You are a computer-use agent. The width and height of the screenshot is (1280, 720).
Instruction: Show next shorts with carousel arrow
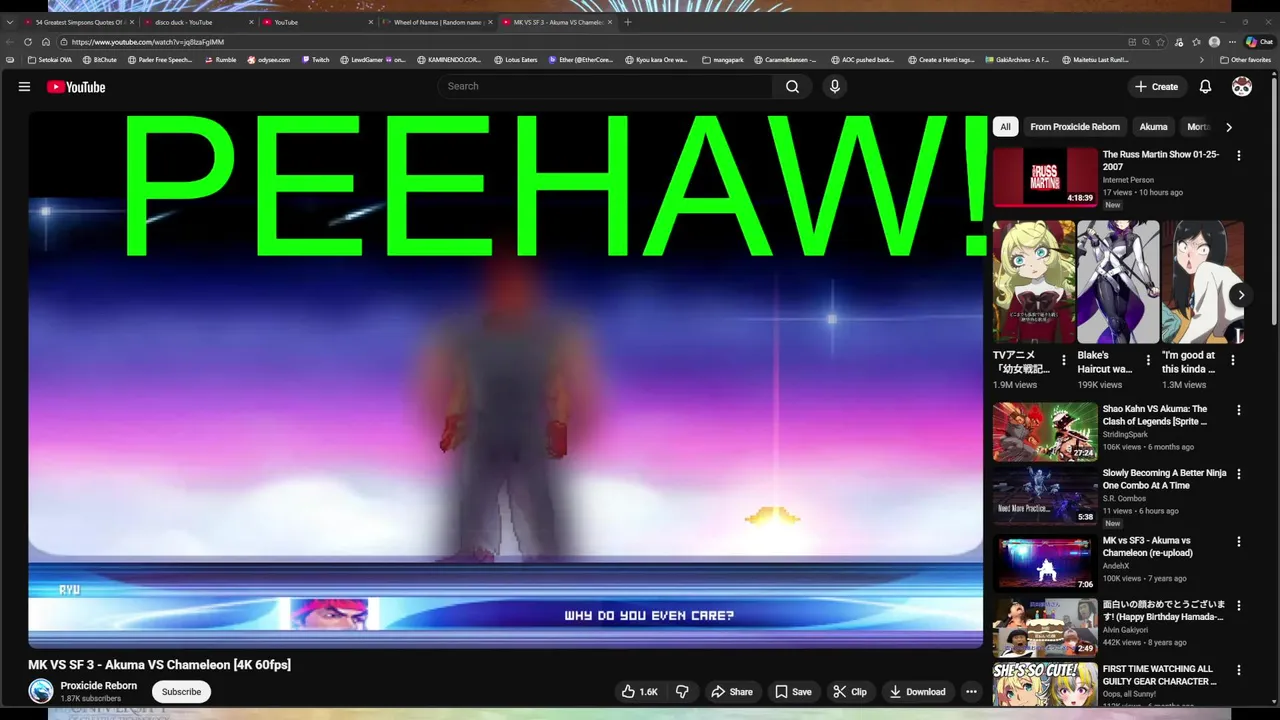[1241, 295]
